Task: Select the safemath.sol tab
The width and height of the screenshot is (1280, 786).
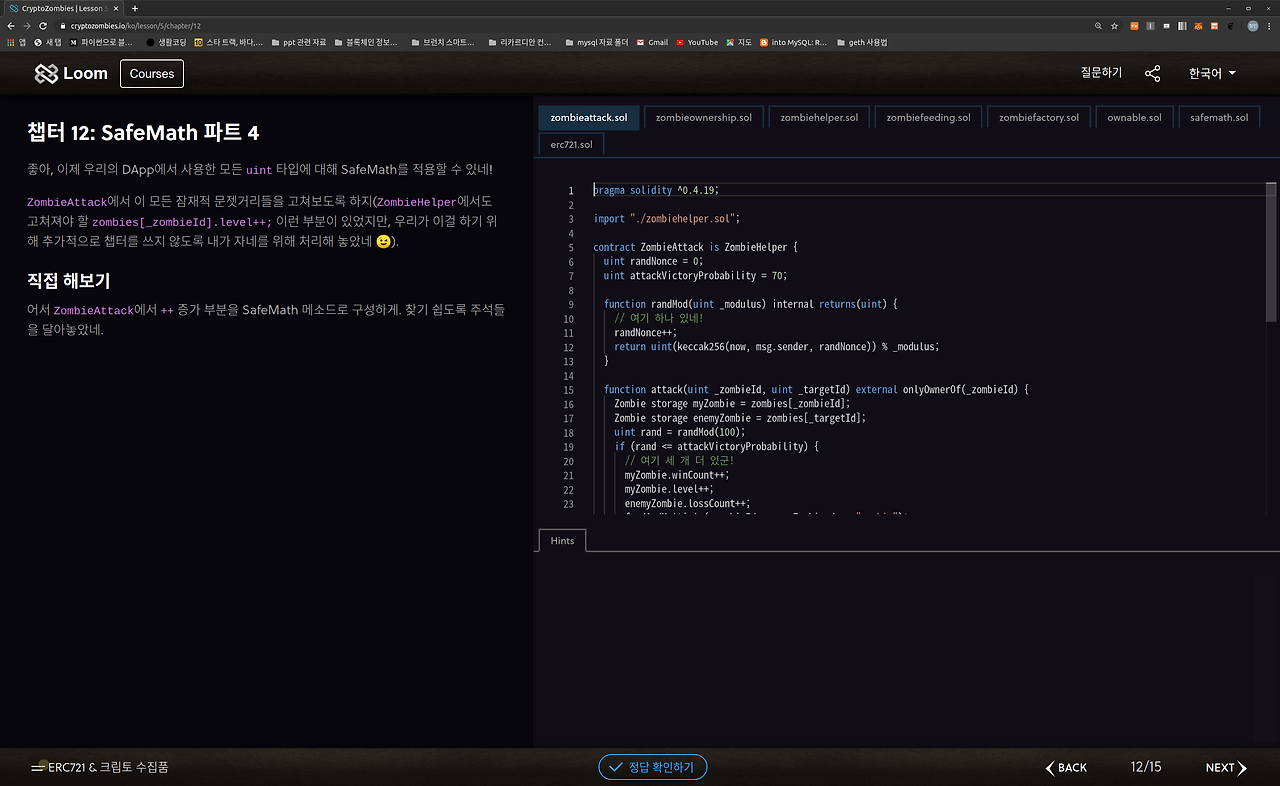Action: (x=1219, y=117)
